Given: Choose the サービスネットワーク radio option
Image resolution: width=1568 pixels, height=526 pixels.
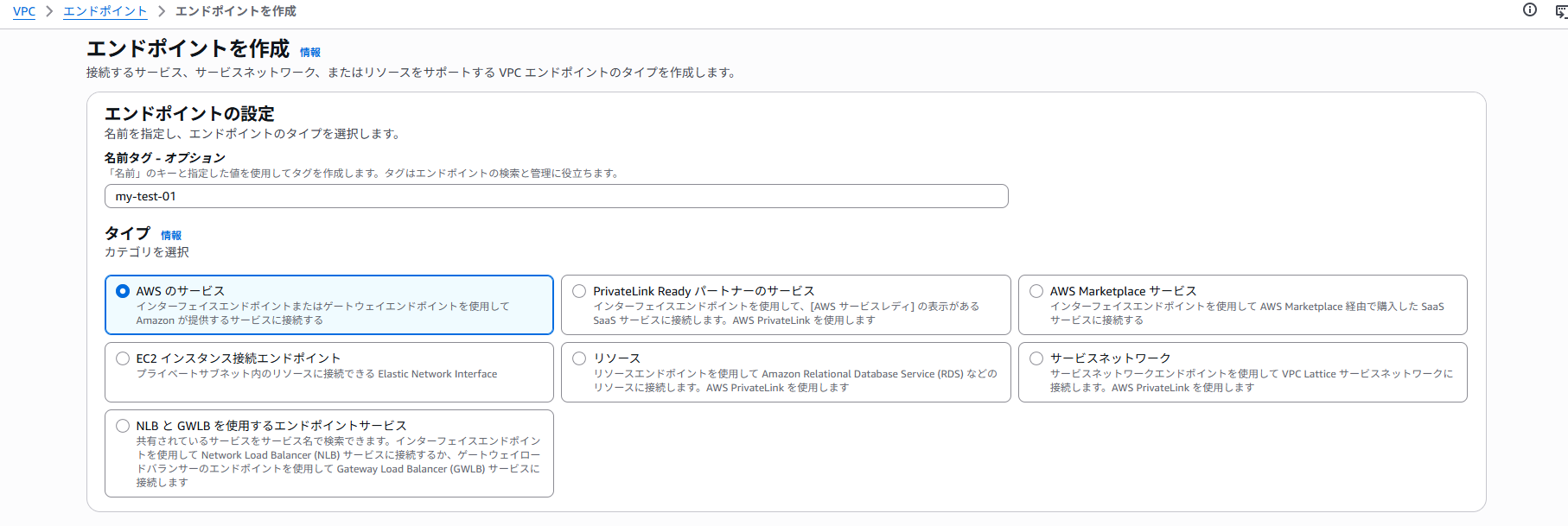Looking at the screenshot, I should (1036, 358).
